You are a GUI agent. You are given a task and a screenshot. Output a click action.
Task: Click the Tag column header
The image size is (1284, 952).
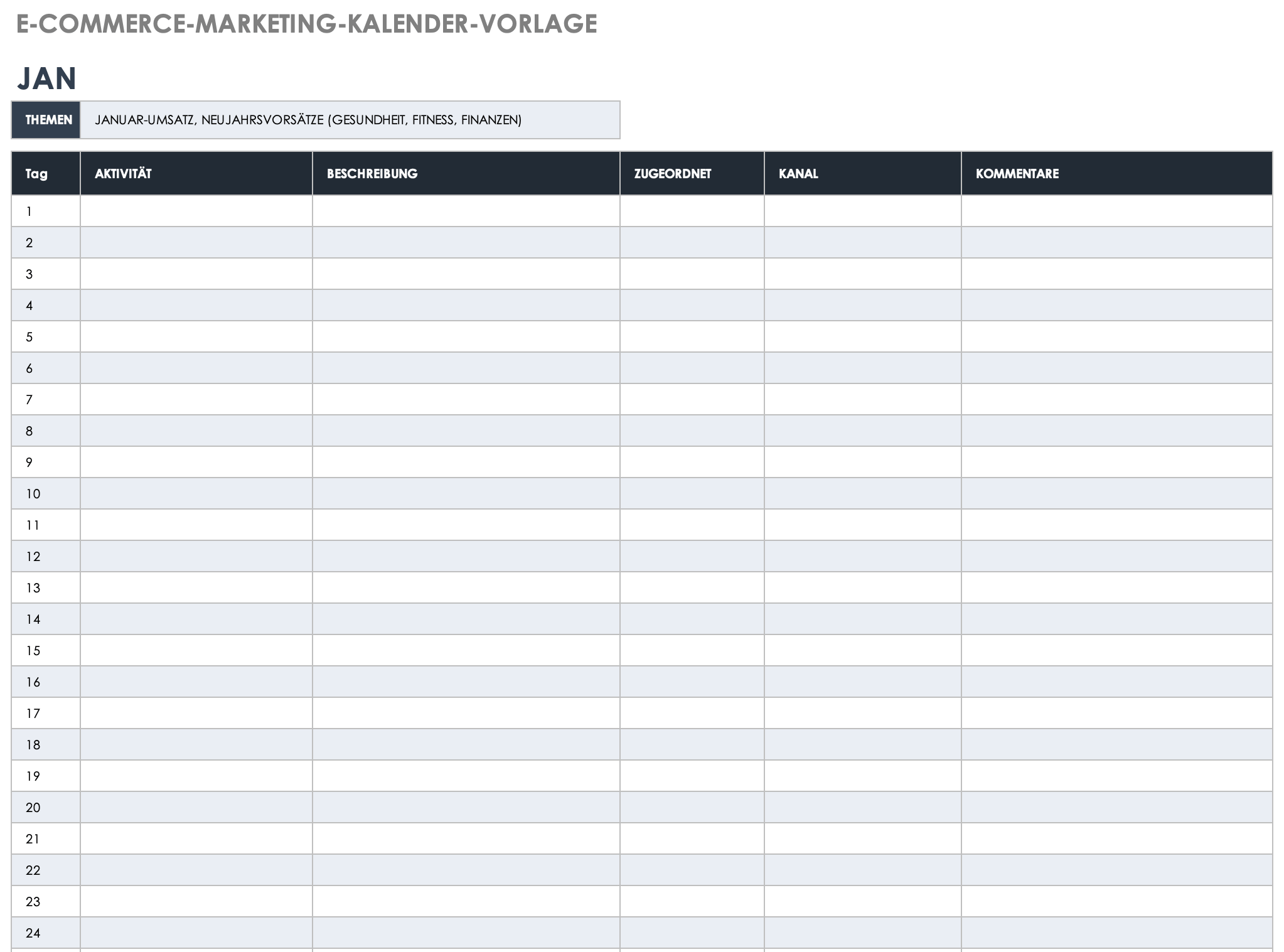(x=46, y=174)
